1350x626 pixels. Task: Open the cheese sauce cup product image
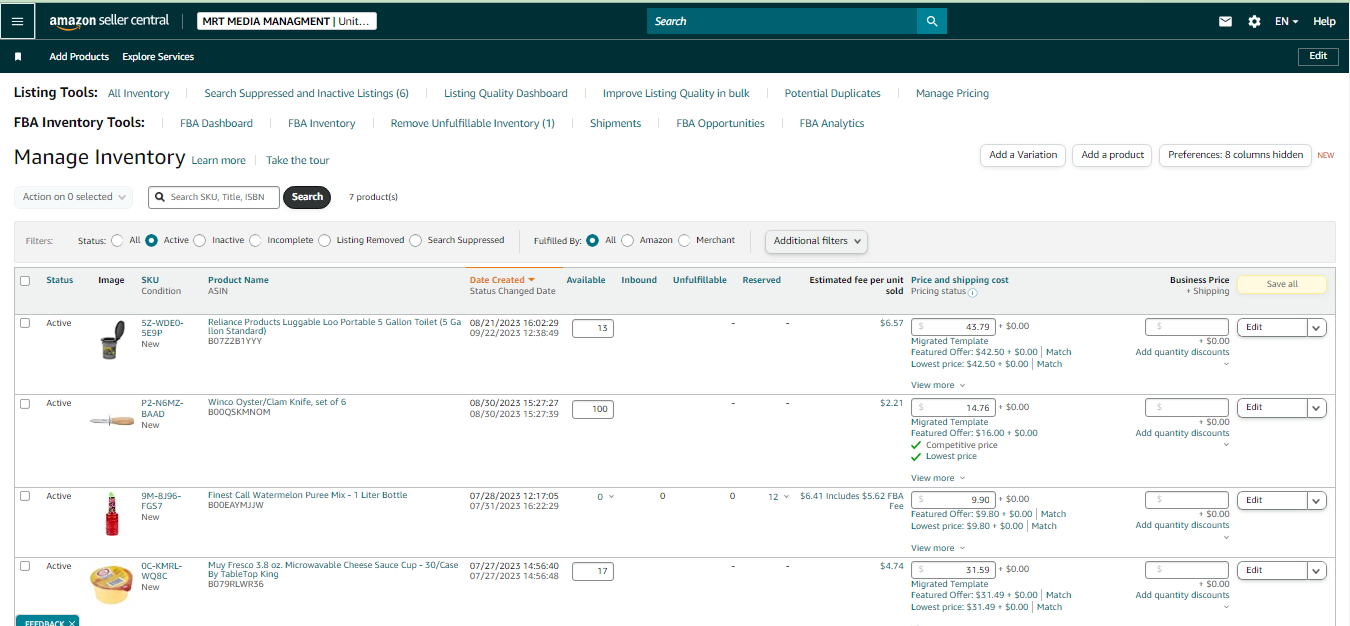click(112, 584)
